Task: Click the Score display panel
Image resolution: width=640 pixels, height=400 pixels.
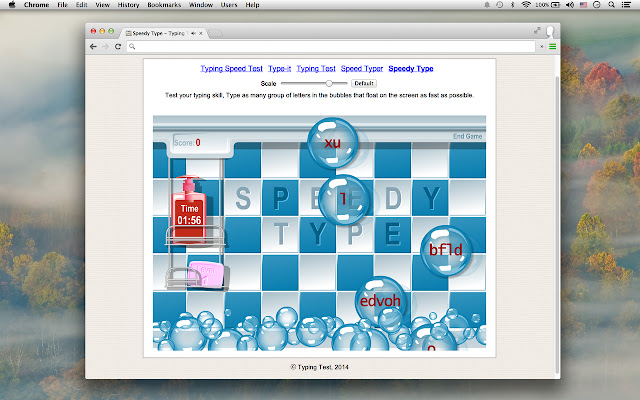Action: (x=200, y=144)
